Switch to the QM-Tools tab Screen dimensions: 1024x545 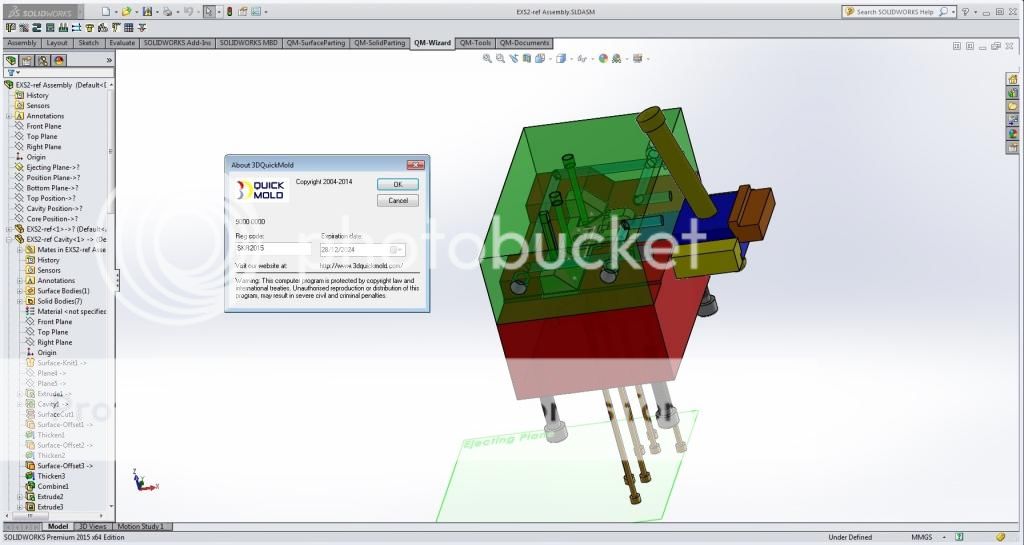coord(475,43)
